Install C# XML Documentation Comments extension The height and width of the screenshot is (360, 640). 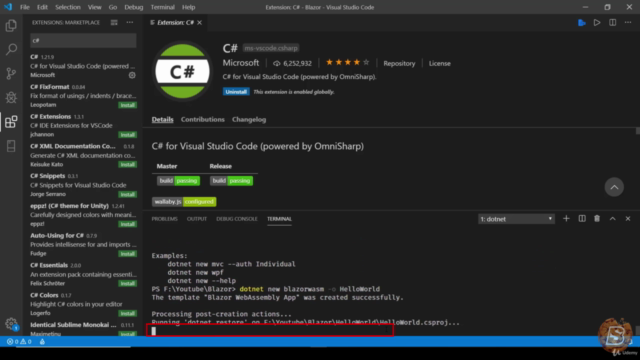tap(128, 164)
